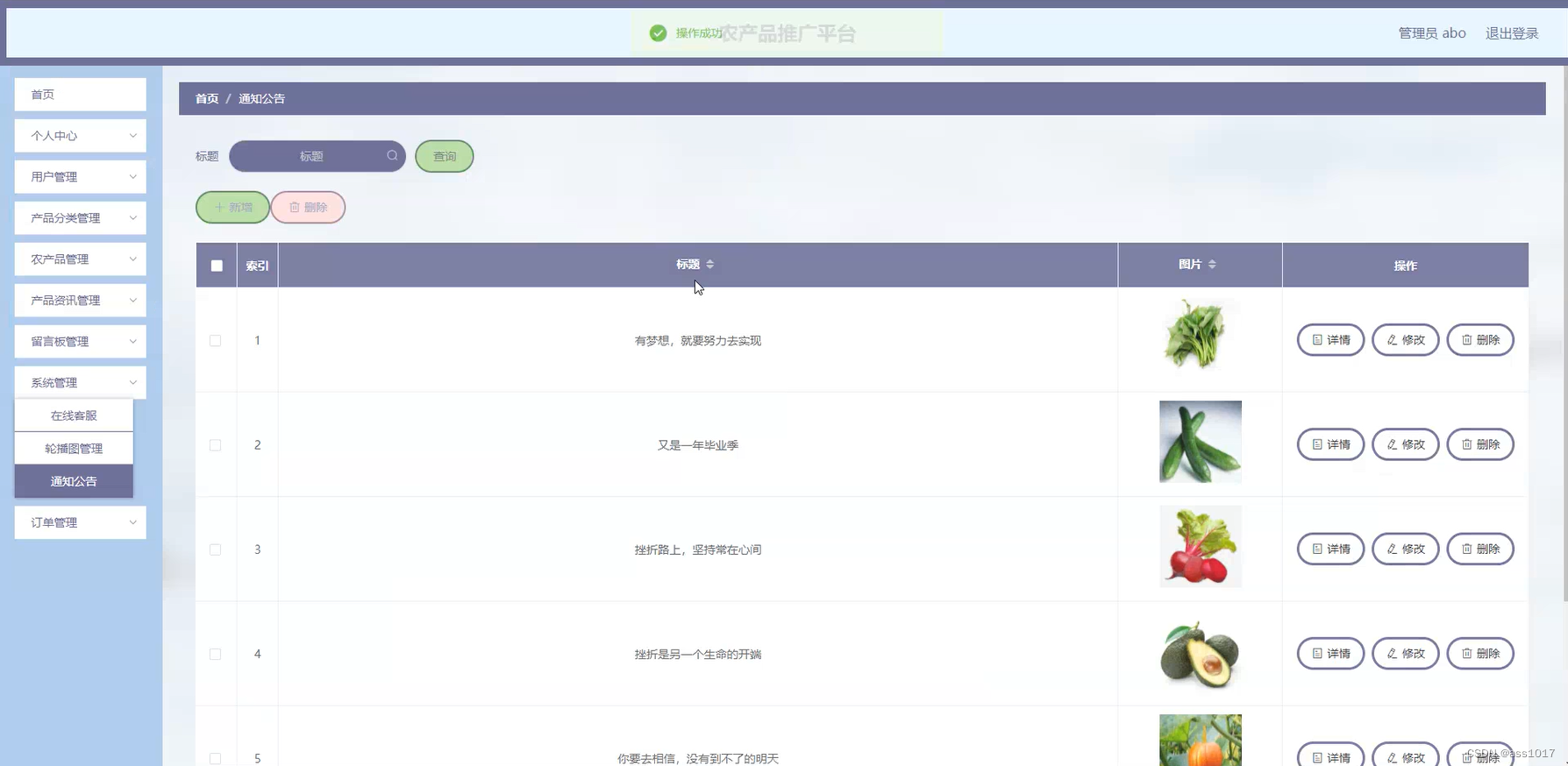Screen dimensions: 1568x766
Task: Click the 通知公告 breadcrumb text
Action: [x=261, y=98]
